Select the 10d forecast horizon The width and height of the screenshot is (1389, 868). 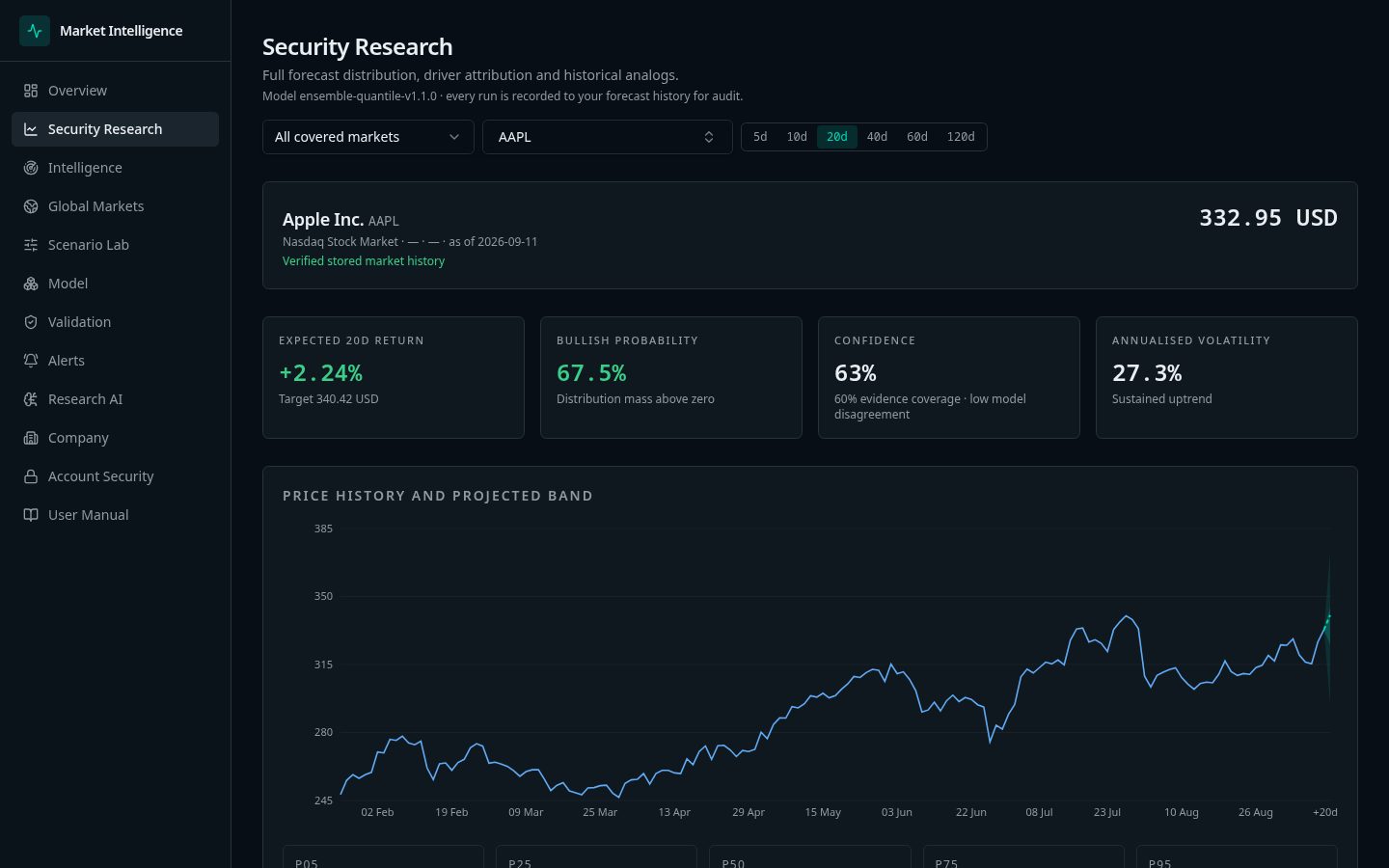point(797,137)
